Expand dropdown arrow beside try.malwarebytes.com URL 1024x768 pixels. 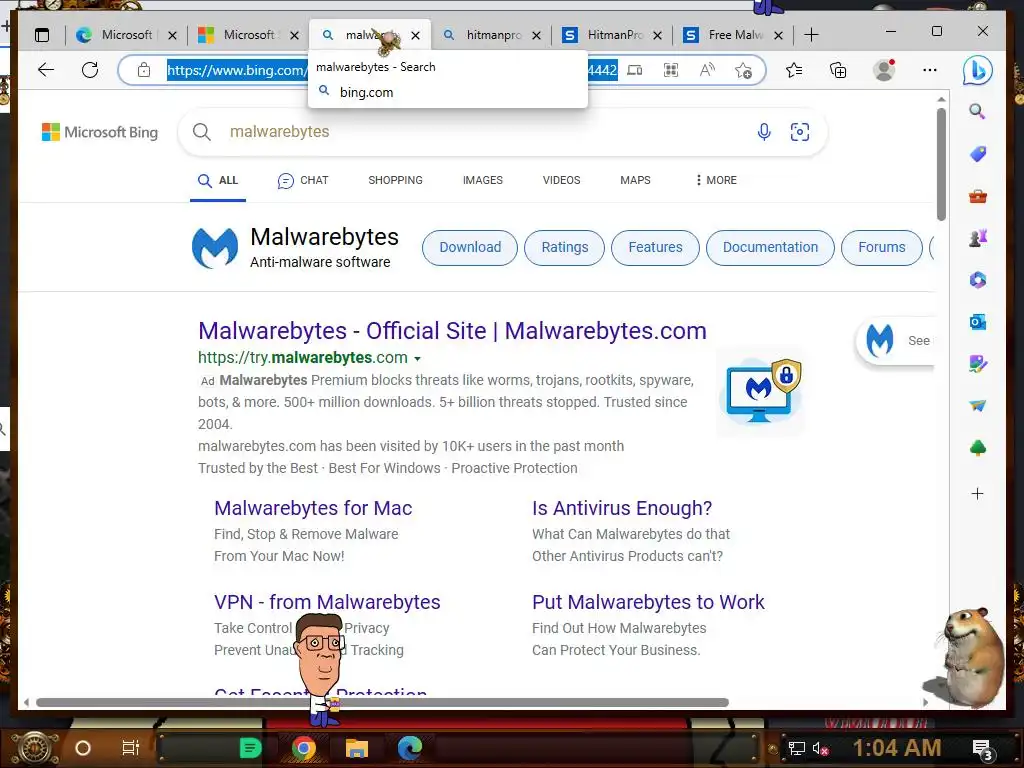417,359
